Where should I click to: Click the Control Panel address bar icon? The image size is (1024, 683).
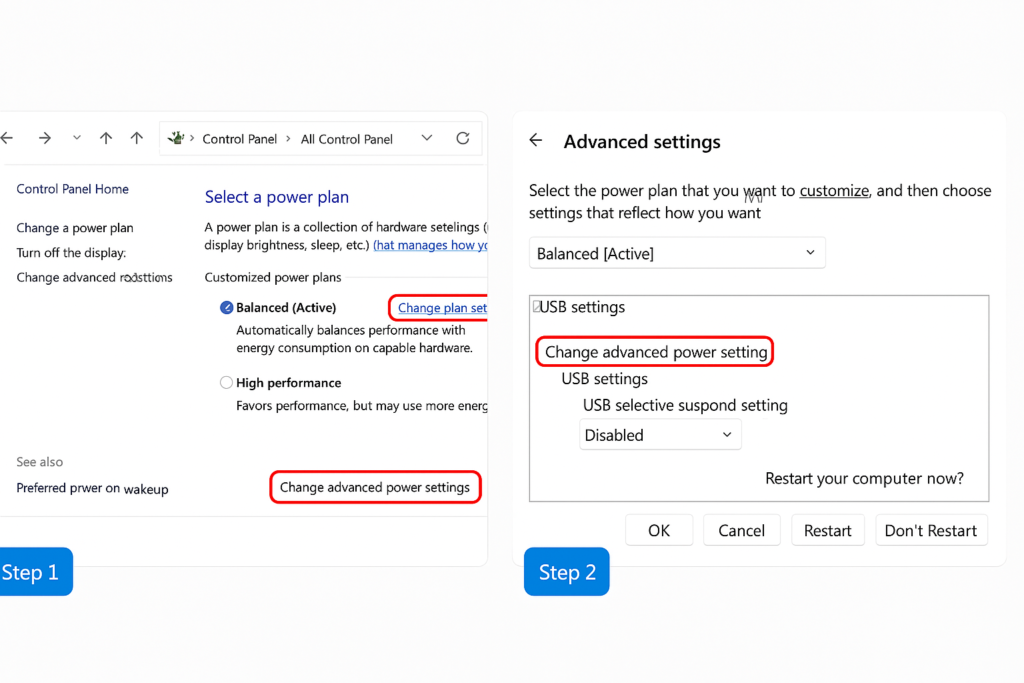pyautogui.click(x=176, y=138)
